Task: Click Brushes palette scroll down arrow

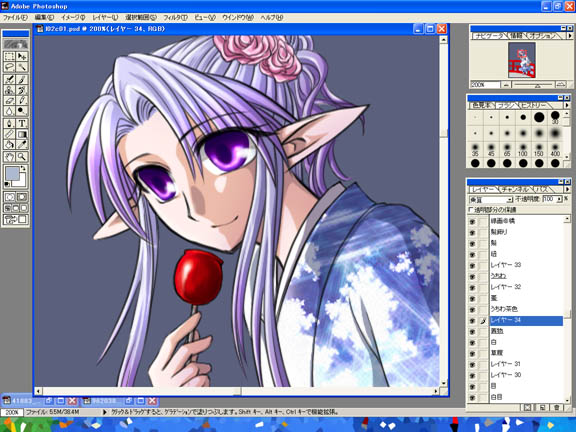Action: [x=567, y=157]
